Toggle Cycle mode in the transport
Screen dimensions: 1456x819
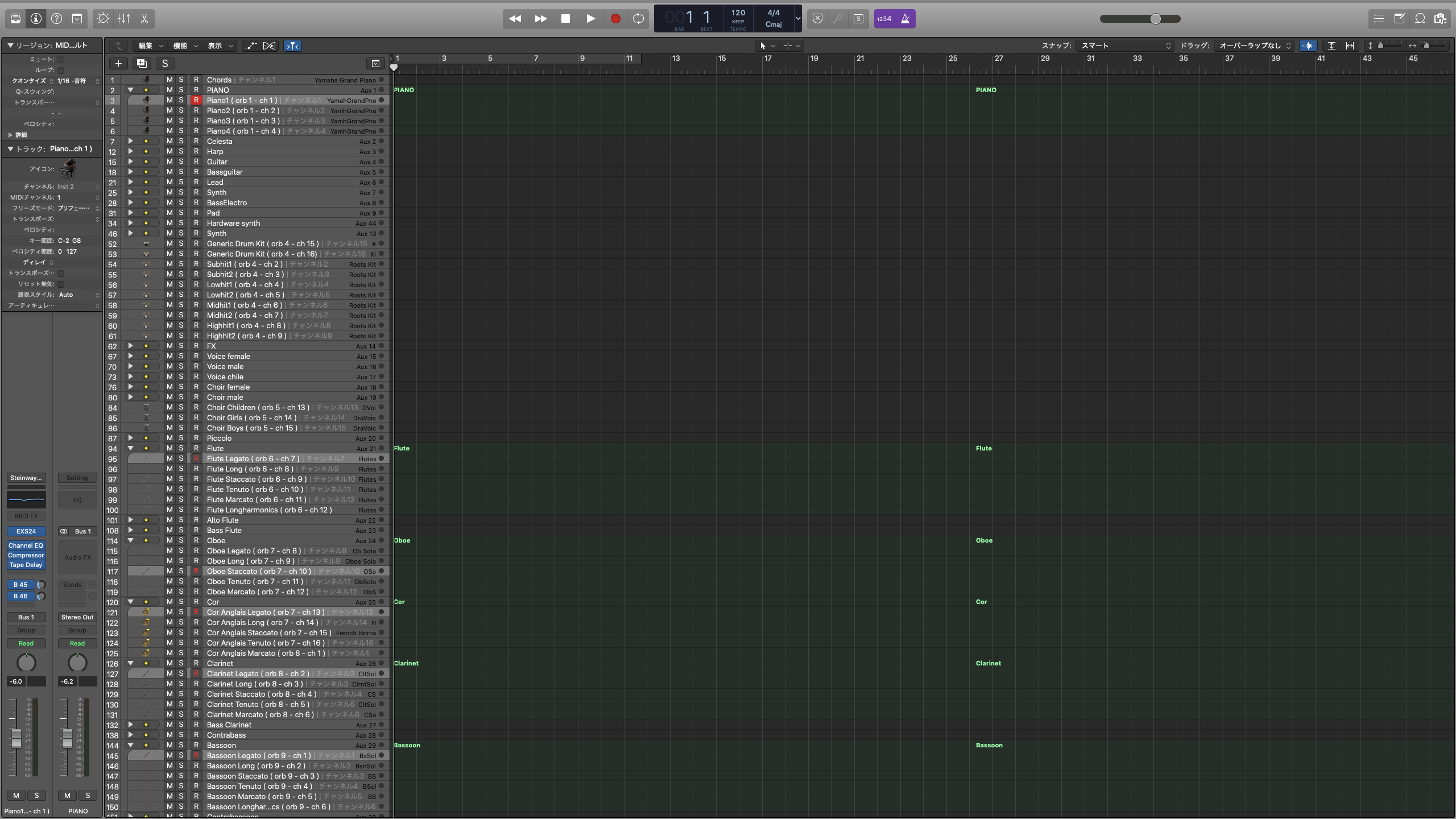pyautogui.click(x=638, y=19)
